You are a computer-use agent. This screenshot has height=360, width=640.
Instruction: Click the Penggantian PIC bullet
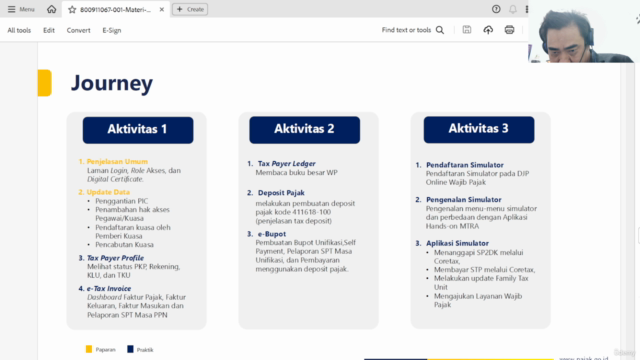[x=122, y=201]
